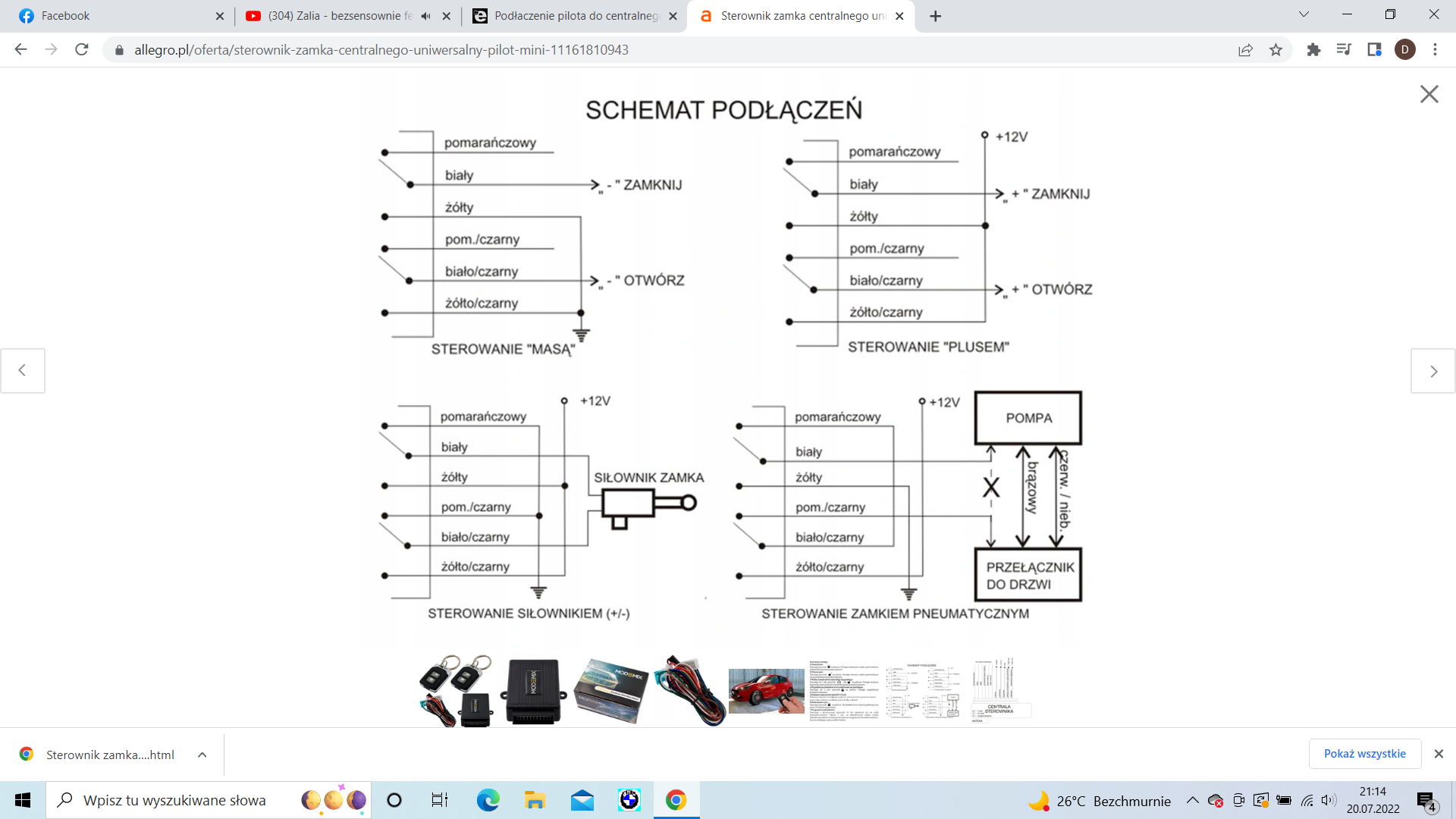Bookmark this page with the star icon
Viewport: 1456px width, 819px height.
coord(1276,50)
